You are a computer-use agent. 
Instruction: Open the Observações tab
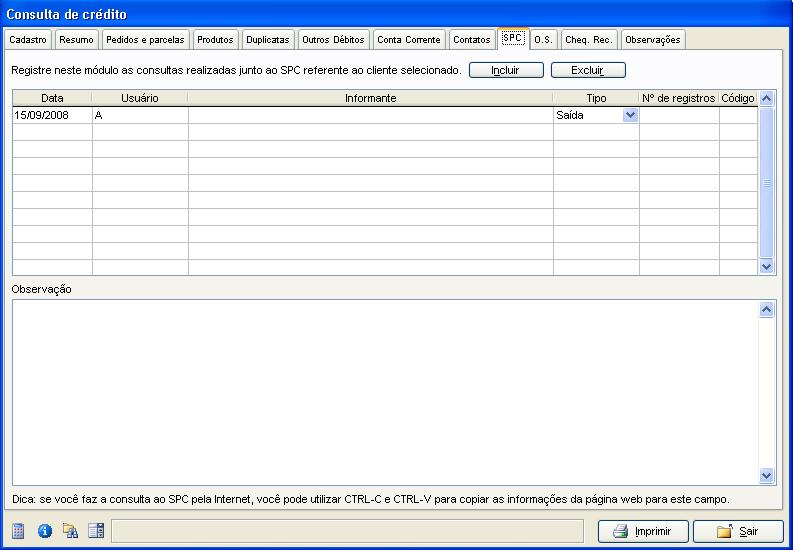652,39
